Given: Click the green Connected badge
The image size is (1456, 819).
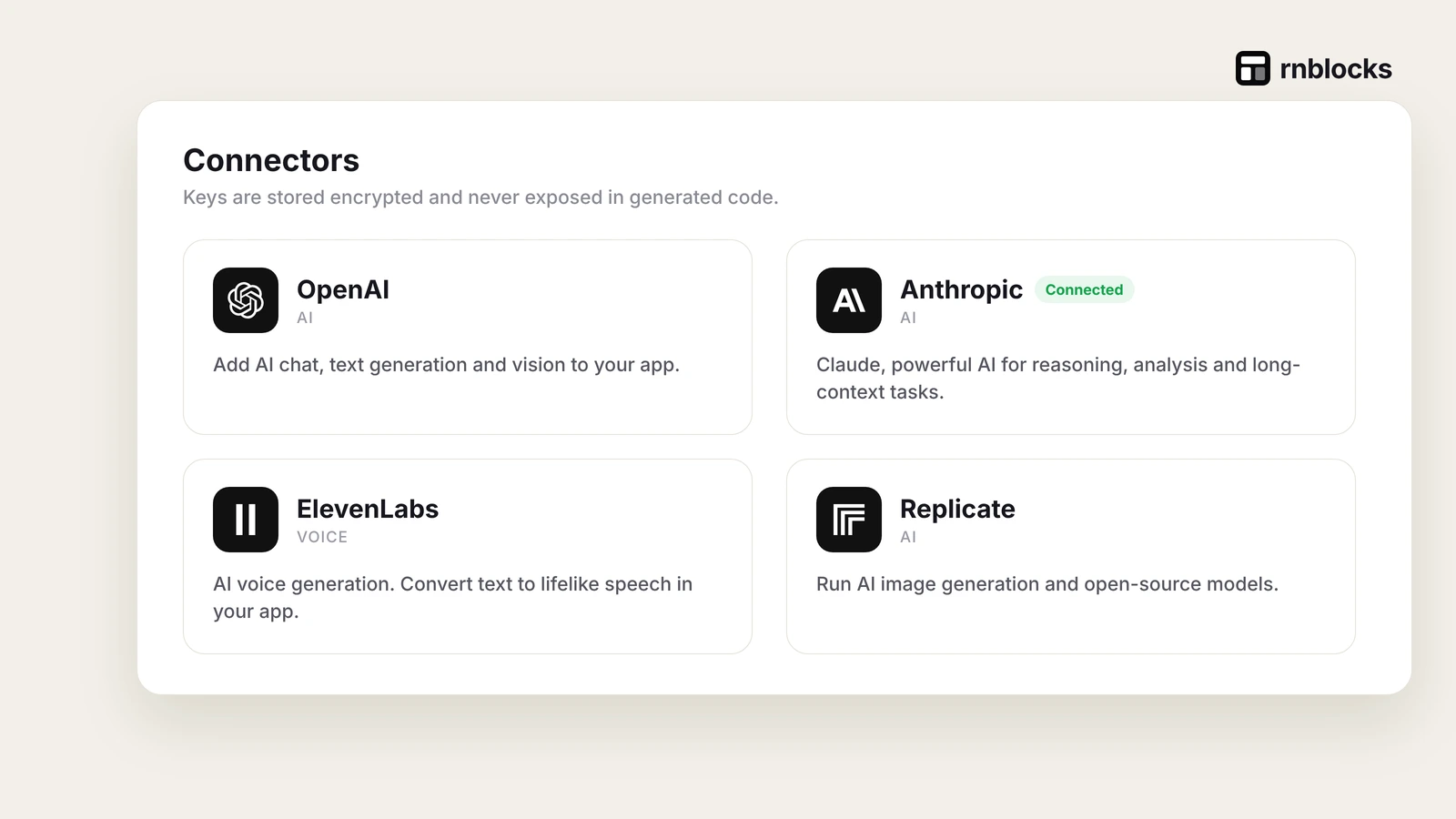Looking at the screenshot, I should 1084,289.
